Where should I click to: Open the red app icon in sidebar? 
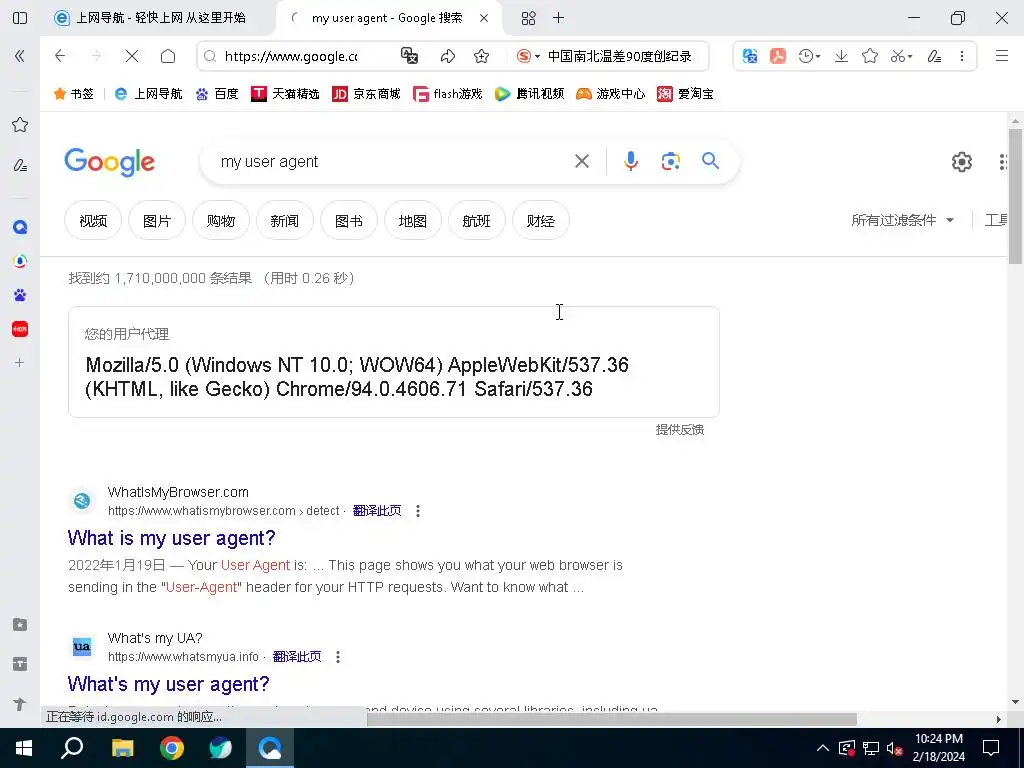click(20, 329)
